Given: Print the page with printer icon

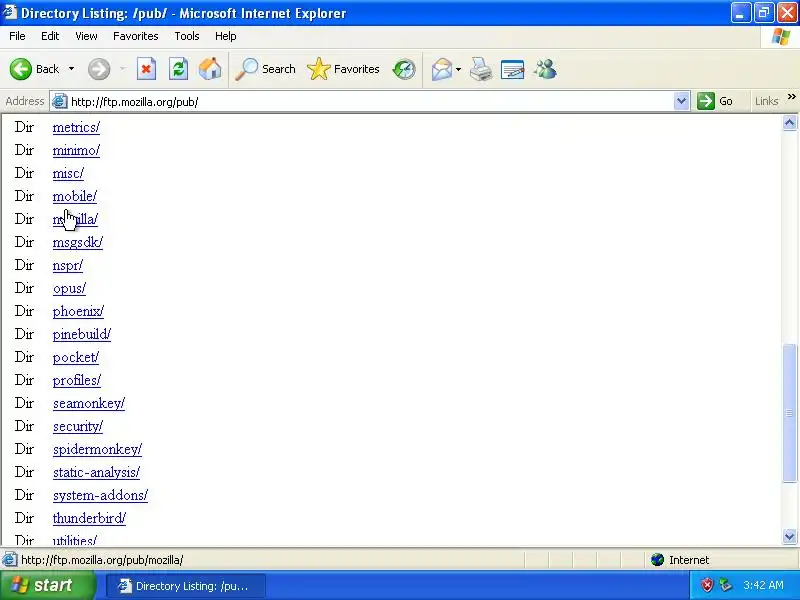Looking at the screenshot, I should click(x=481, y=69).
